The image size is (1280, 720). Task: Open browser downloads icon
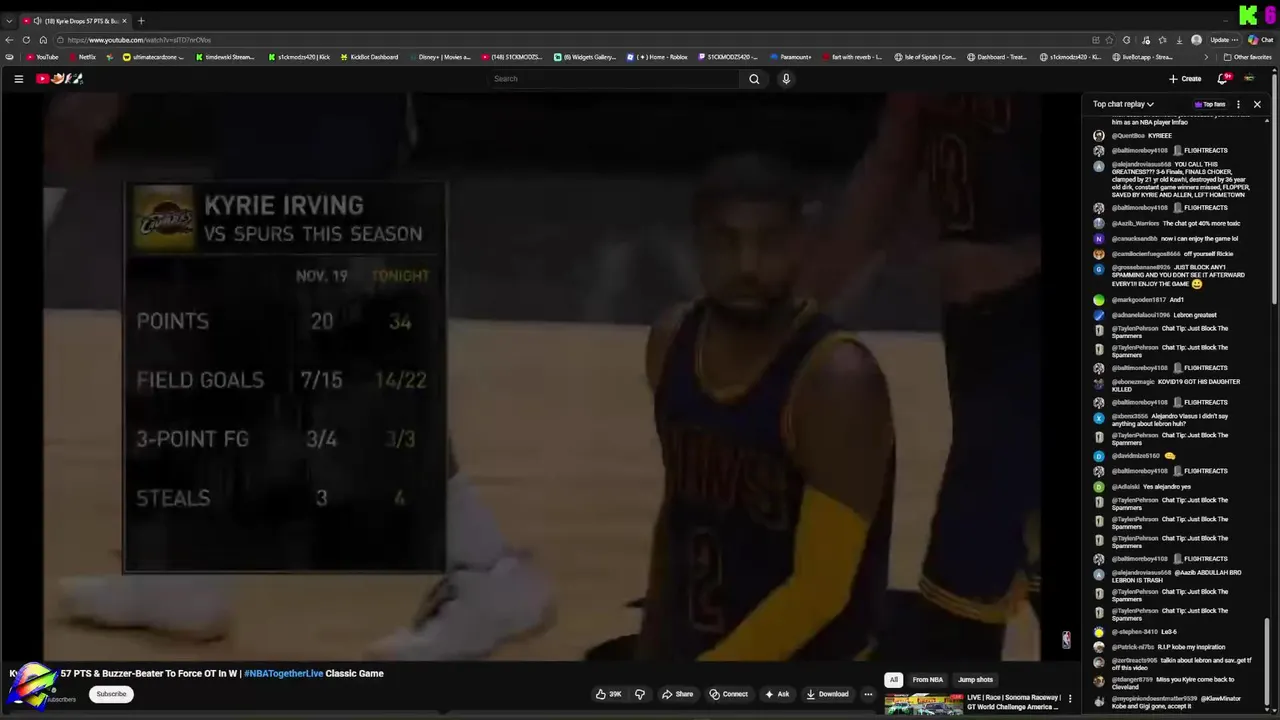click(x=1179, y=40)
